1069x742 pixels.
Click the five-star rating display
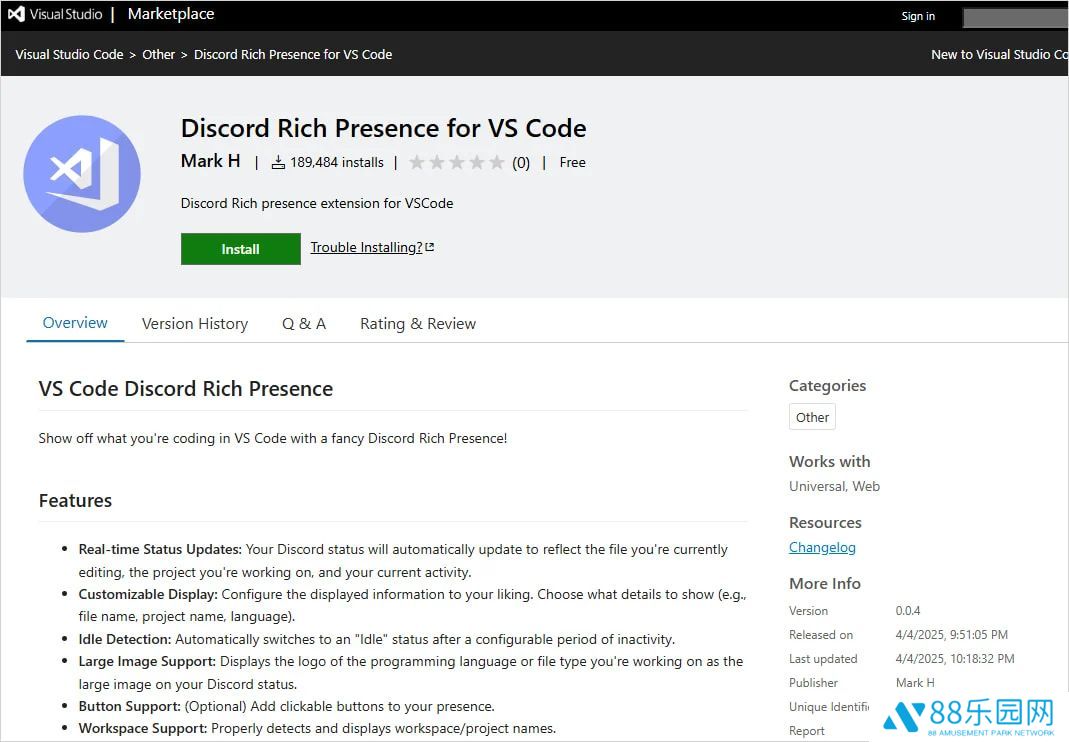pyautogui.click(x=457, y=162)
